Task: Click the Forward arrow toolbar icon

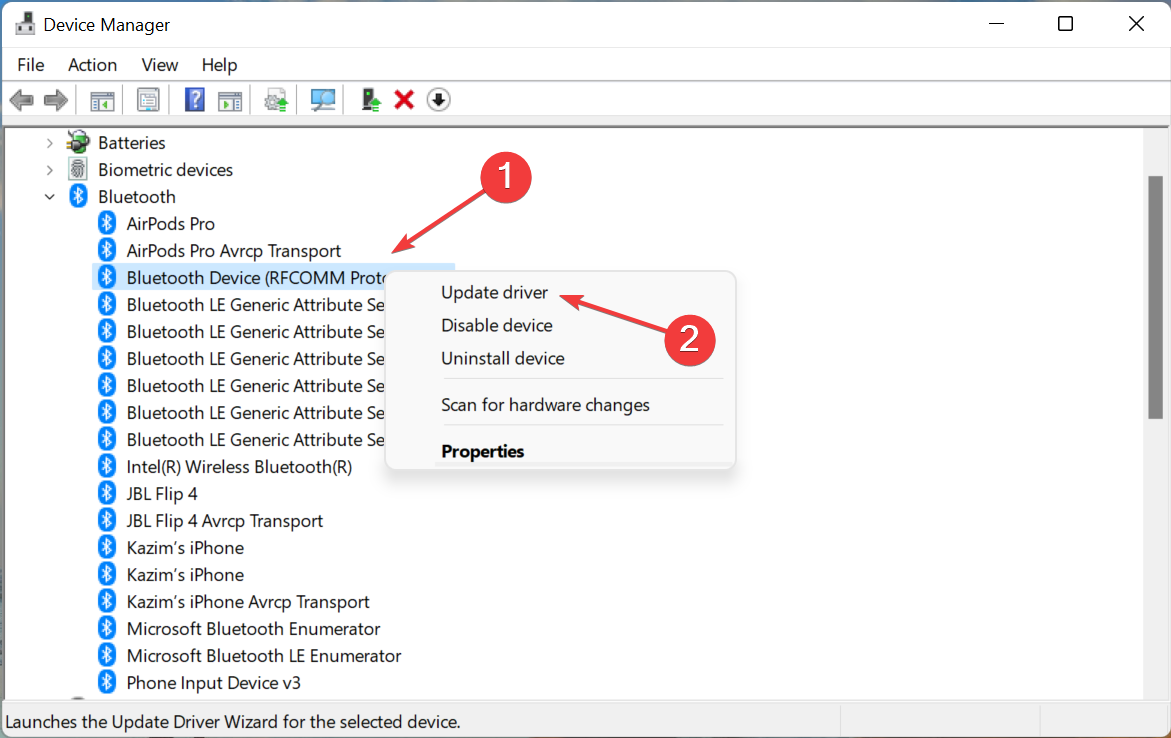Action: coord(56,99)
